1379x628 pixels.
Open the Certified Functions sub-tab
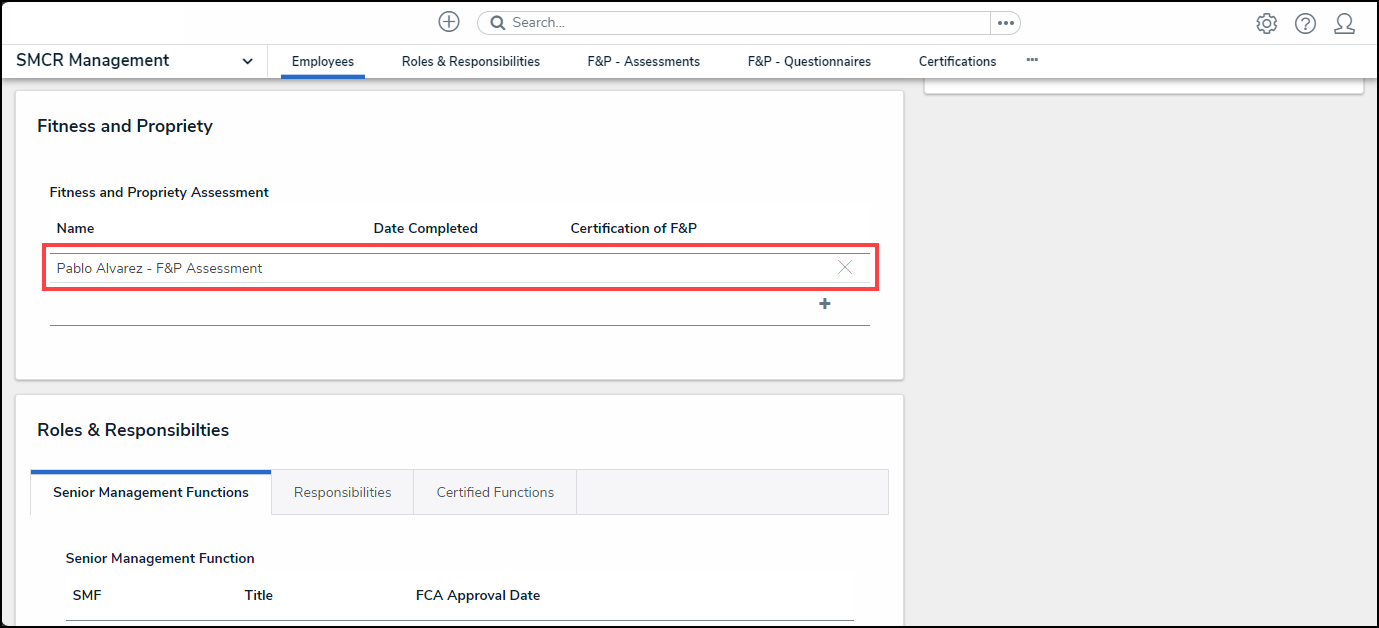pos(495,492)
